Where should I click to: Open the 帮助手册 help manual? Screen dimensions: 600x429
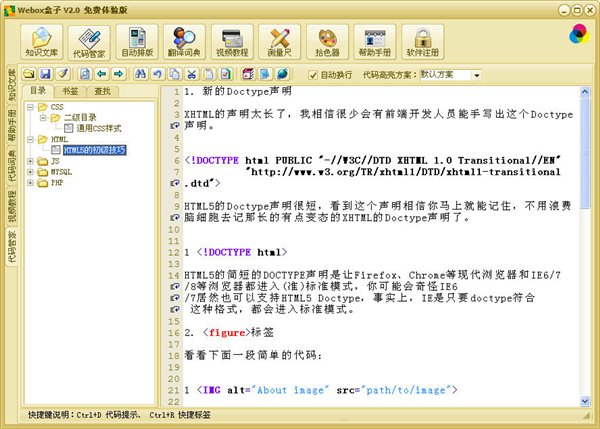375,42
